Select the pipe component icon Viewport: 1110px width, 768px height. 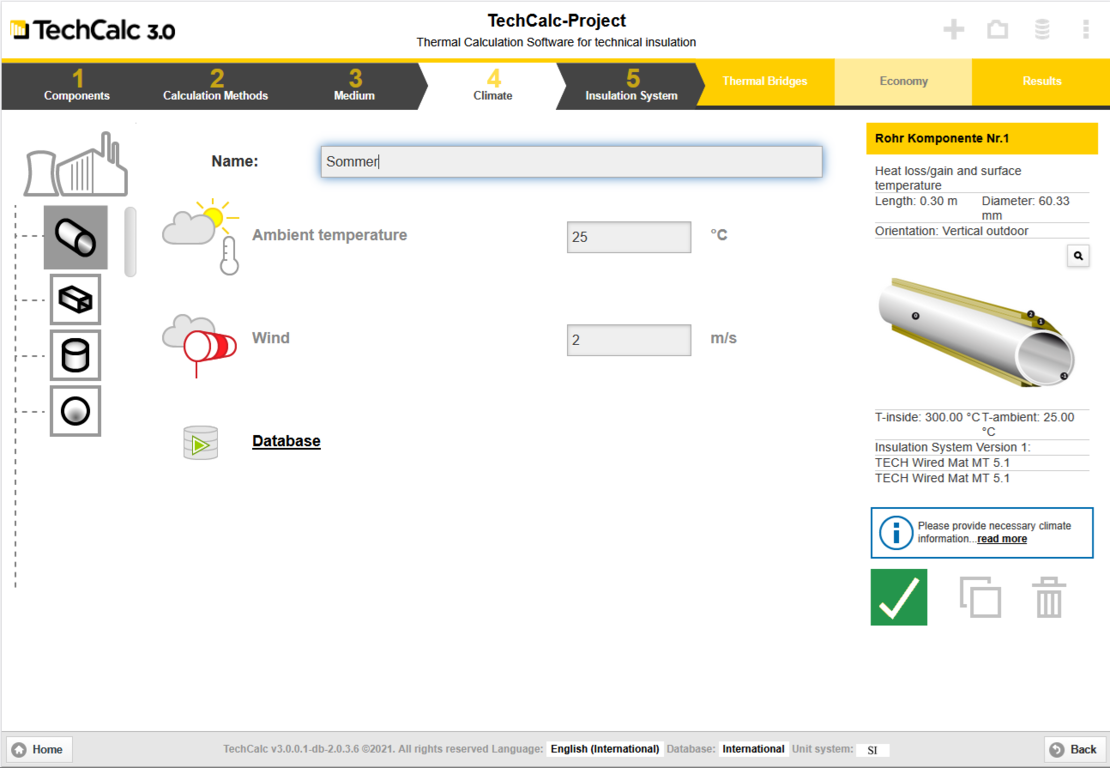(76, 237)
